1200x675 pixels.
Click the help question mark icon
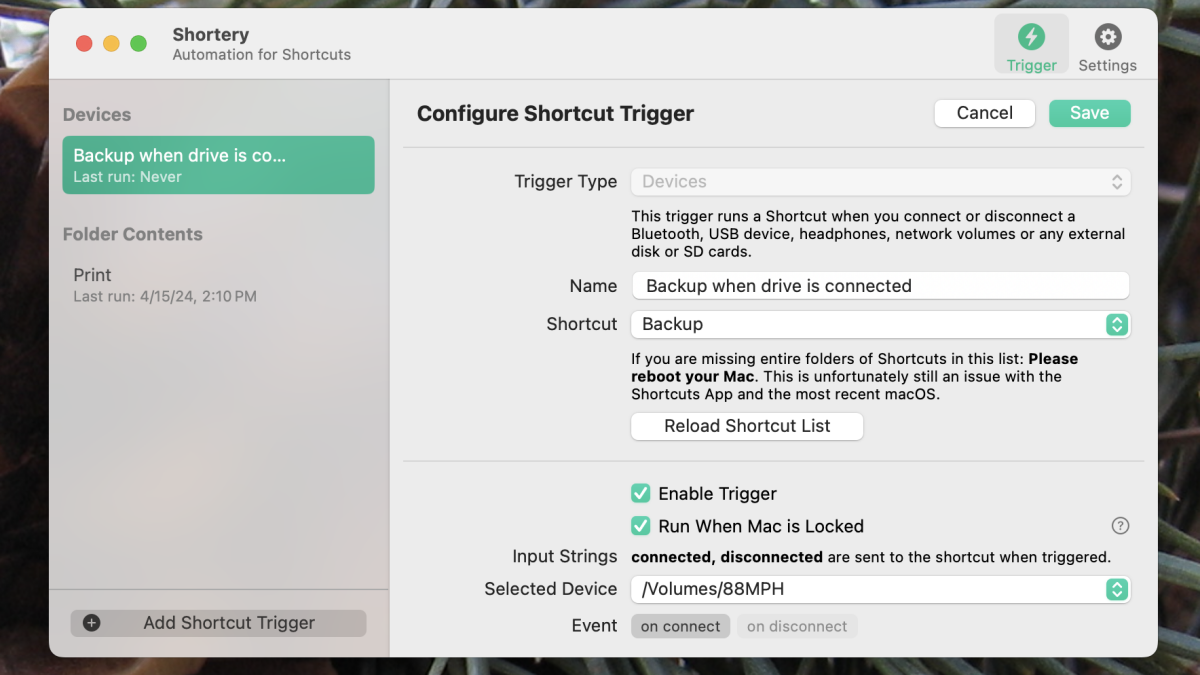[1120, 526]
